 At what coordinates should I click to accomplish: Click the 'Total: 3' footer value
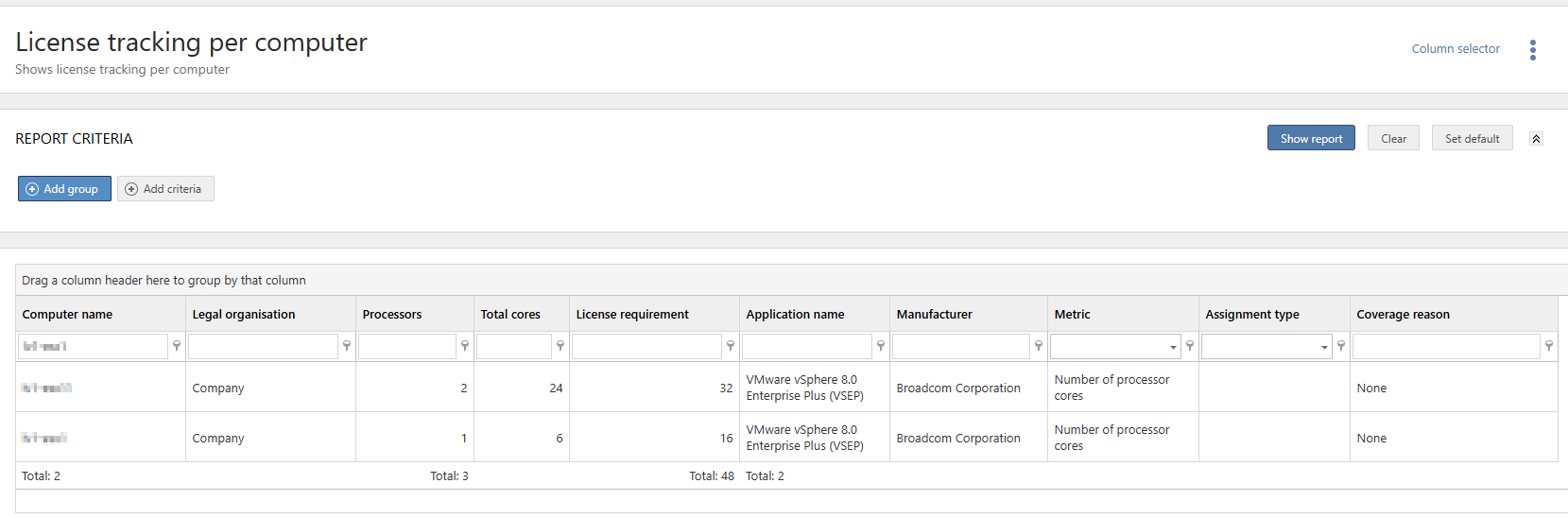(x=449, y=476)
